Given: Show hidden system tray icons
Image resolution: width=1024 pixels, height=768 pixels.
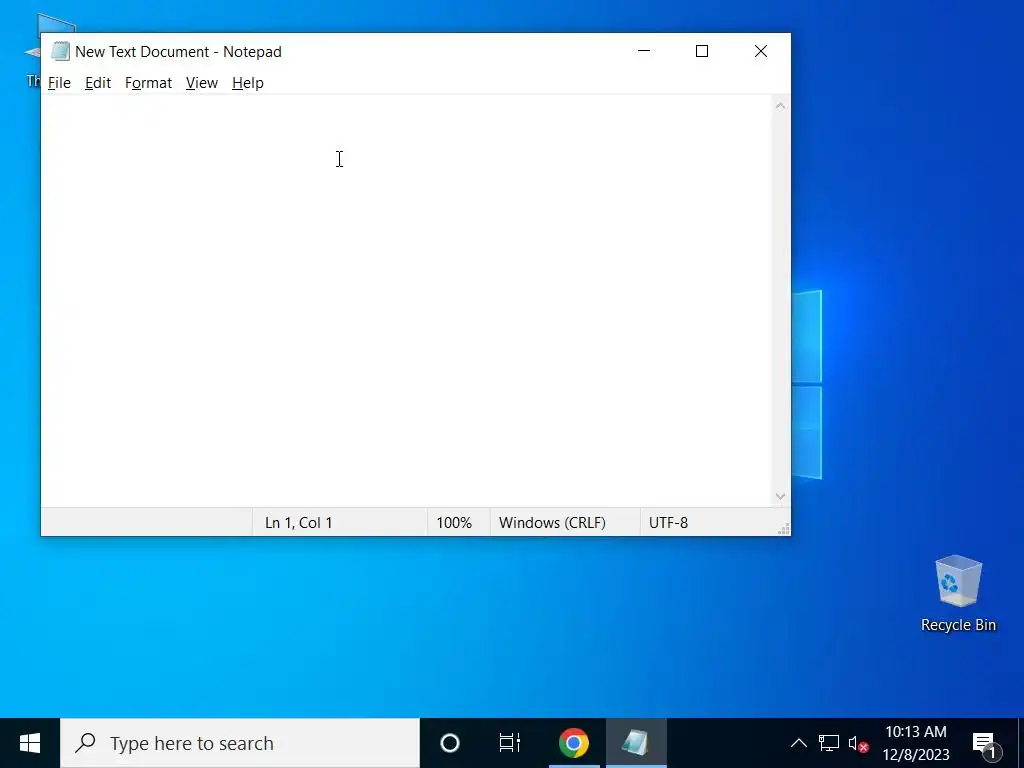Looking at the screenshot, I should pyautogui.click(x=799, y=743).
